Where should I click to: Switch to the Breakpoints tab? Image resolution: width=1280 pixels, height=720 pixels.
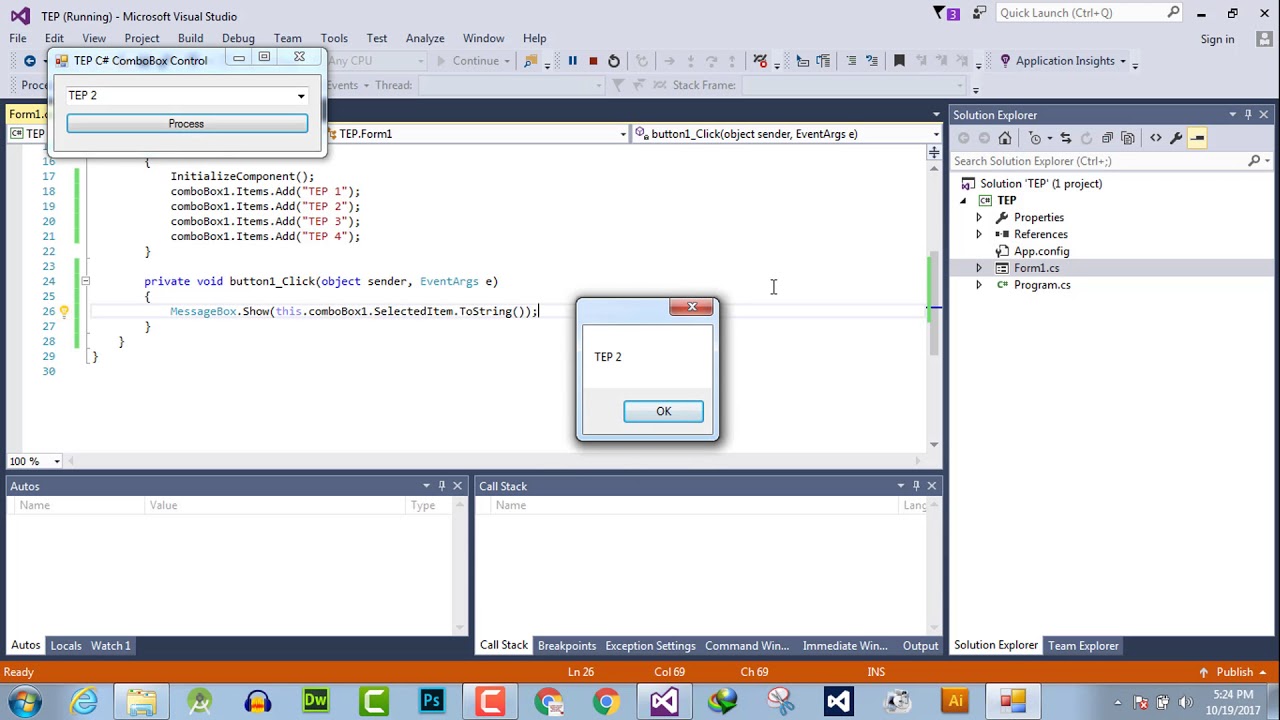(566, 646)
